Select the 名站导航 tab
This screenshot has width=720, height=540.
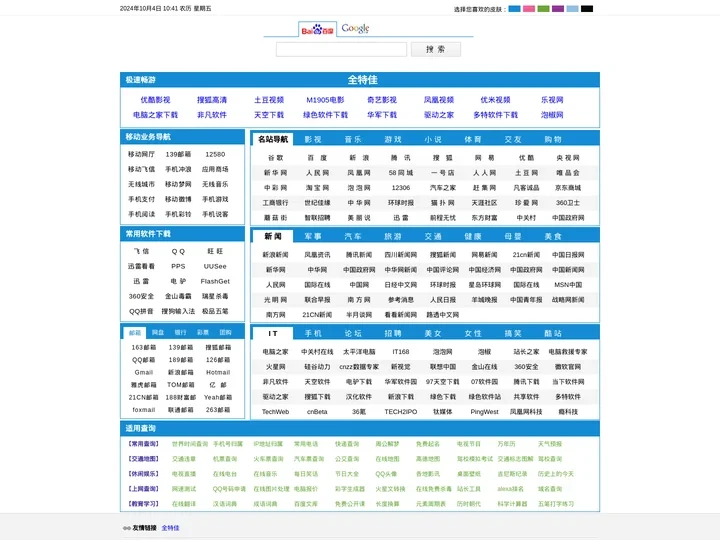pyautogui.click(x=273, y=139)
